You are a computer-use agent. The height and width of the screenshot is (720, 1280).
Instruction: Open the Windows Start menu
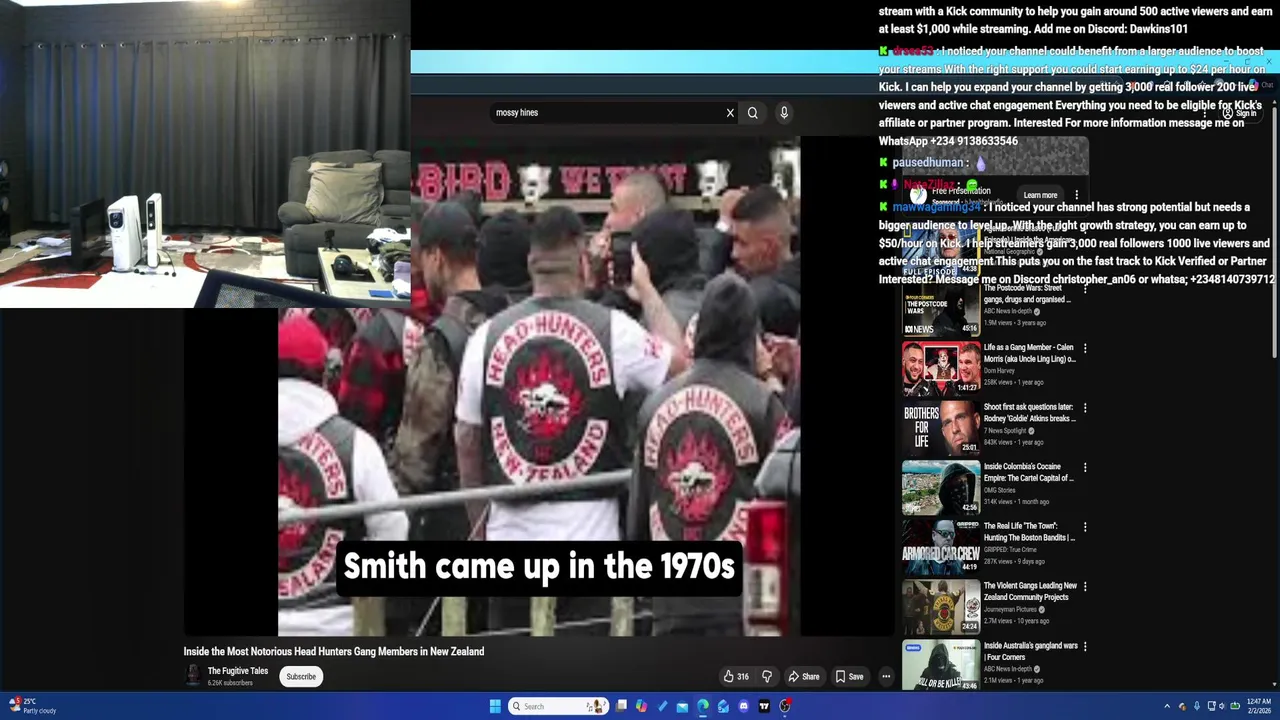click(495, 706)
